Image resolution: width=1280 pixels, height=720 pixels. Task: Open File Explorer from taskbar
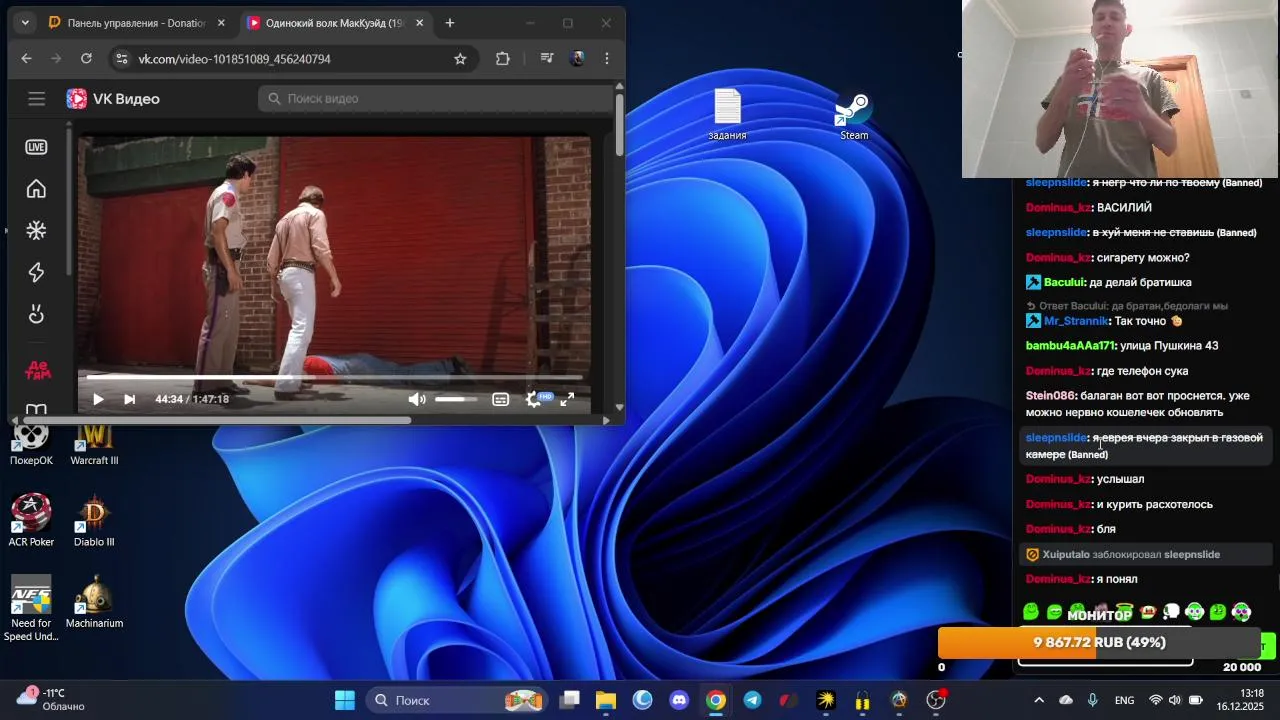coord(606,700)
